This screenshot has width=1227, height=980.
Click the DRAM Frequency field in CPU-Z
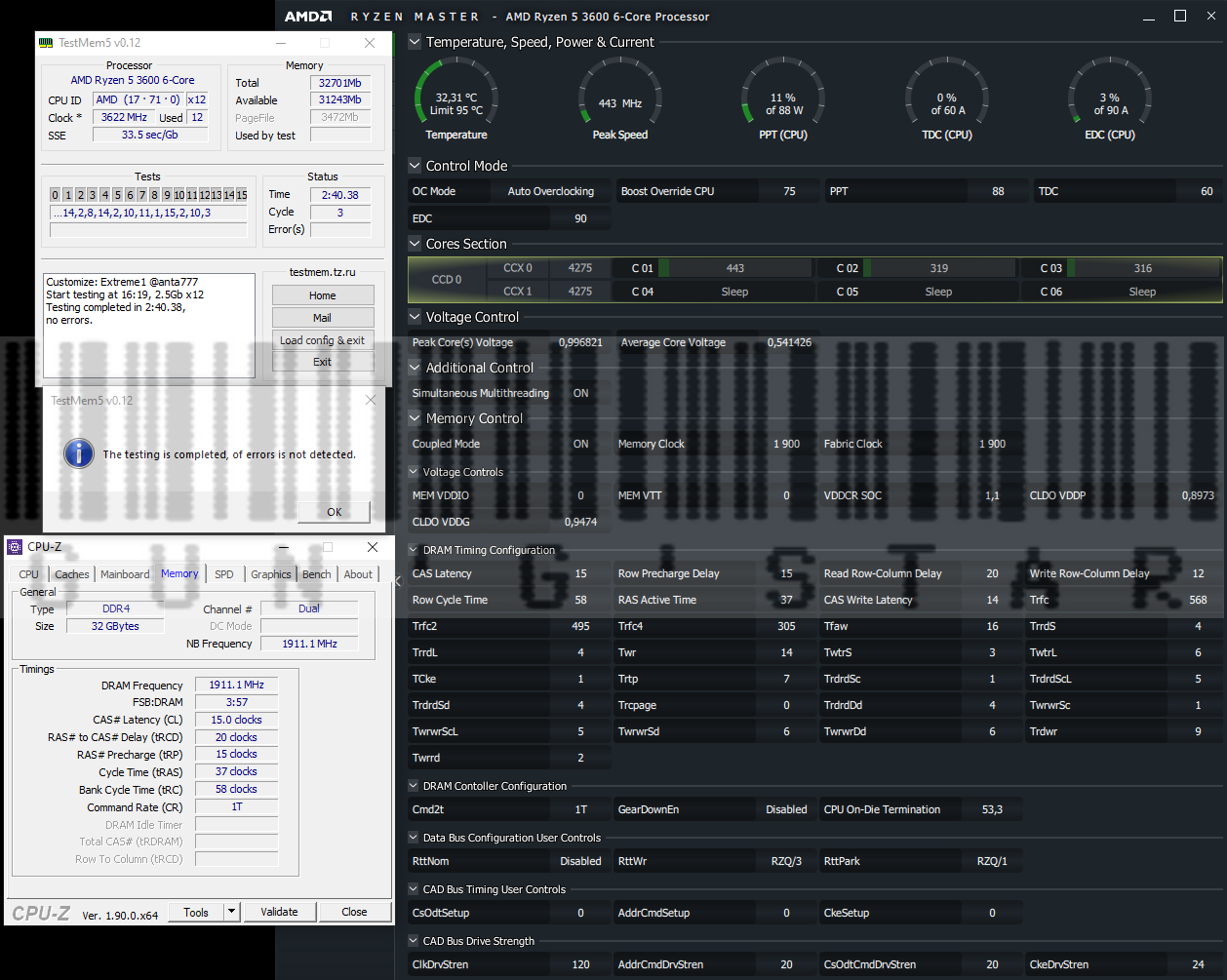(x=236, y=685)
